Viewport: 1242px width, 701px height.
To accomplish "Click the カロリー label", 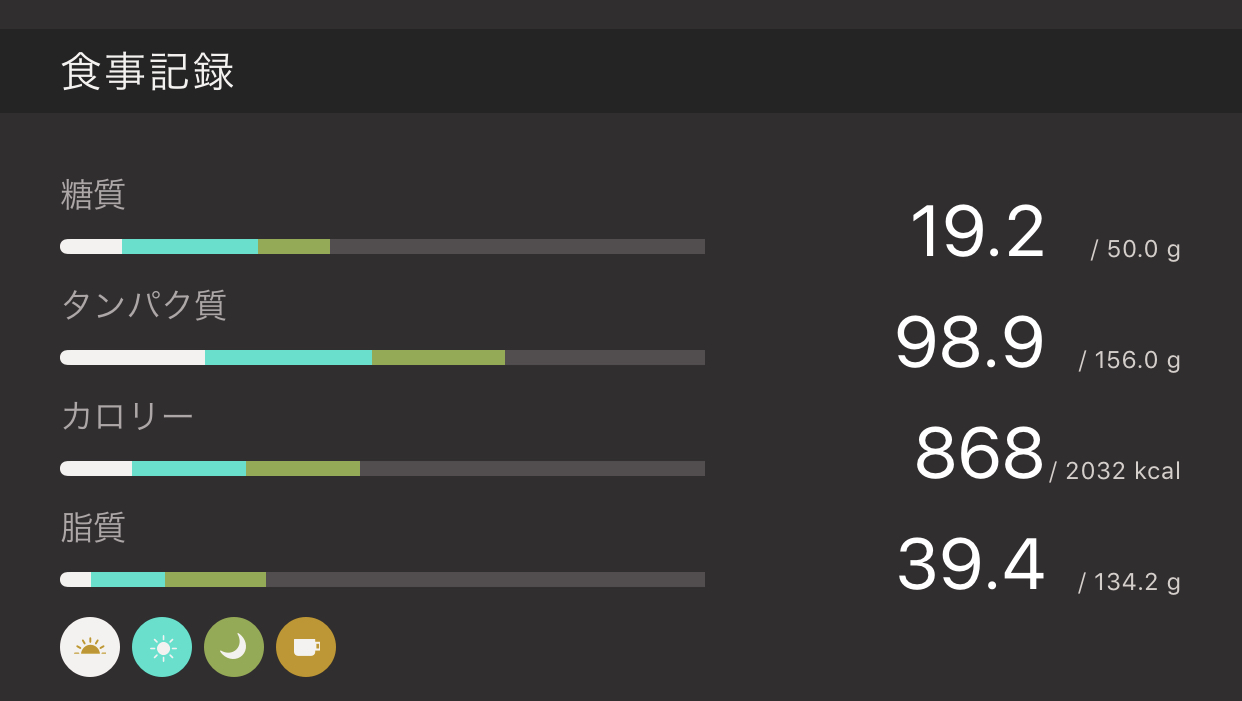I will (127, 416).
